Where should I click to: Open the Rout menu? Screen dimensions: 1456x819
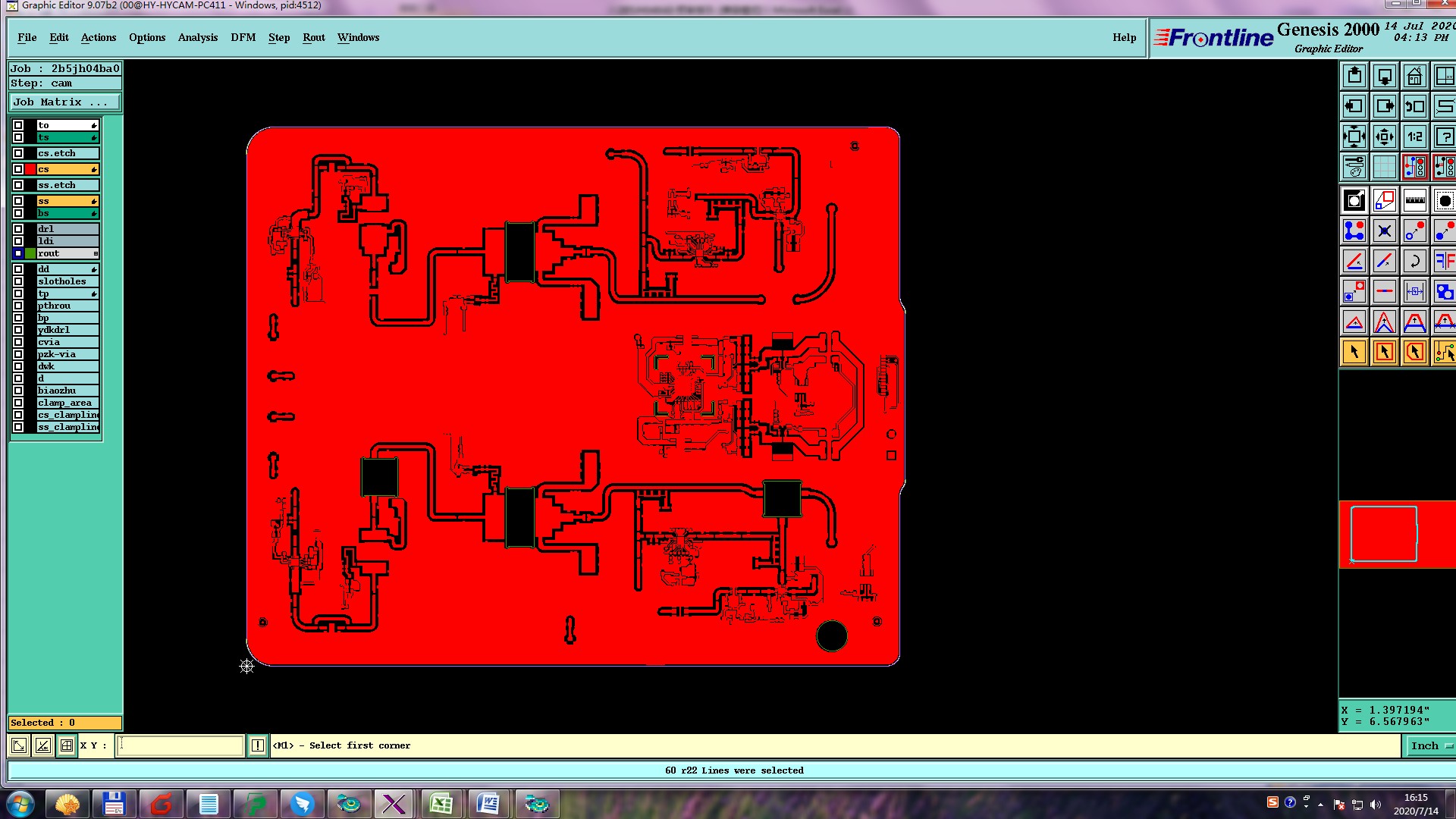click(x=313, y=37)
